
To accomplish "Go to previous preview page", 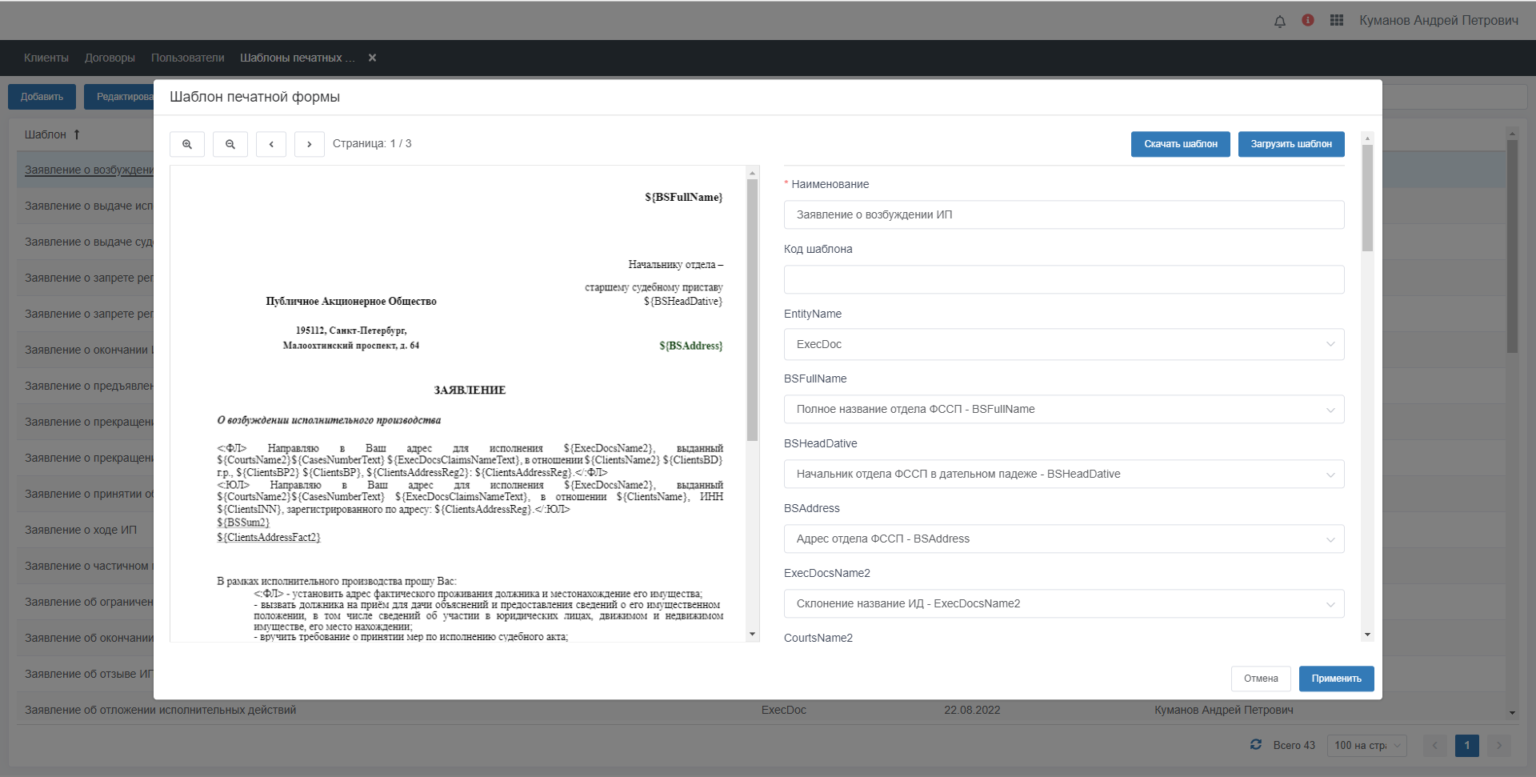I will (x=272, y=144).
